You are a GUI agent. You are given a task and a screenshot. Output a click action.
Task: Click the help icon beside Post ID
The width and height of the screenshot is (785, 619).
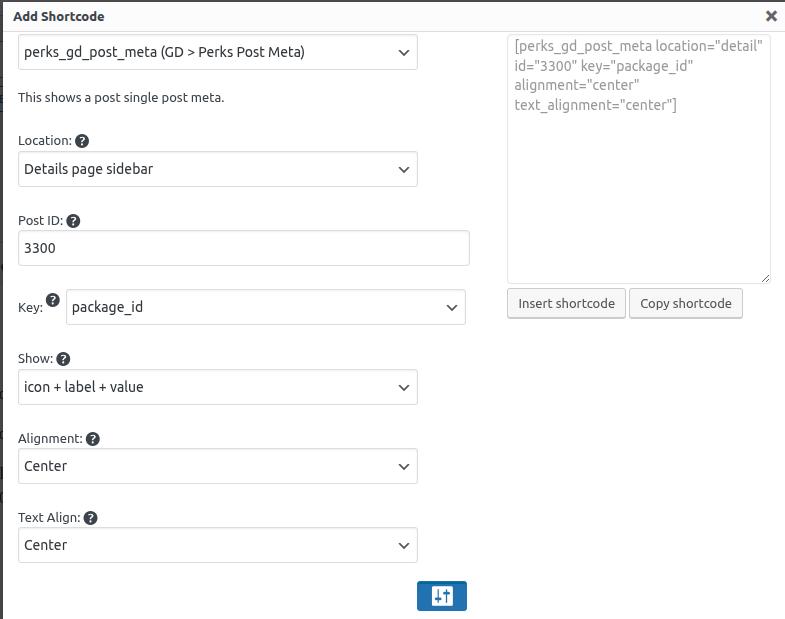coord(73,221)
